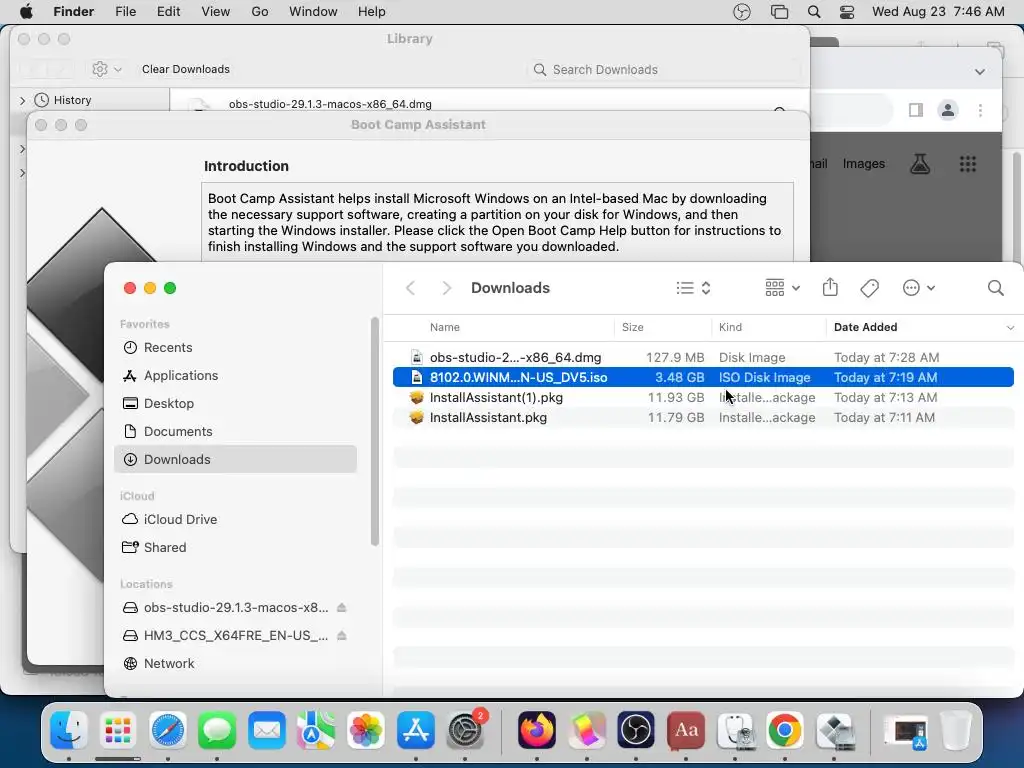Open the Action ellipsis menu in Finder
Image resolution: width=1024 pixels, height=768 pixels.
[x=918, y=288]
